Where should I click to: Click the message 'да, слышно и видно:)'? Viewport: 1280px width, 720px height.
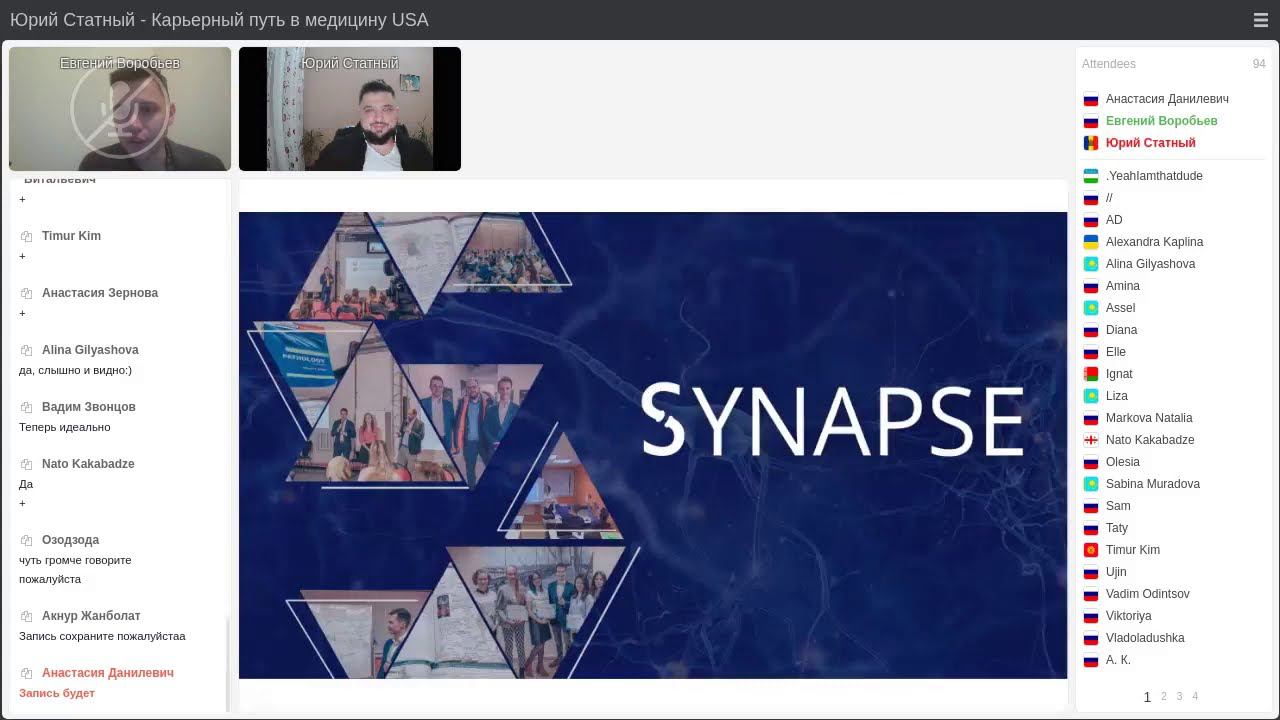[75, 370]
